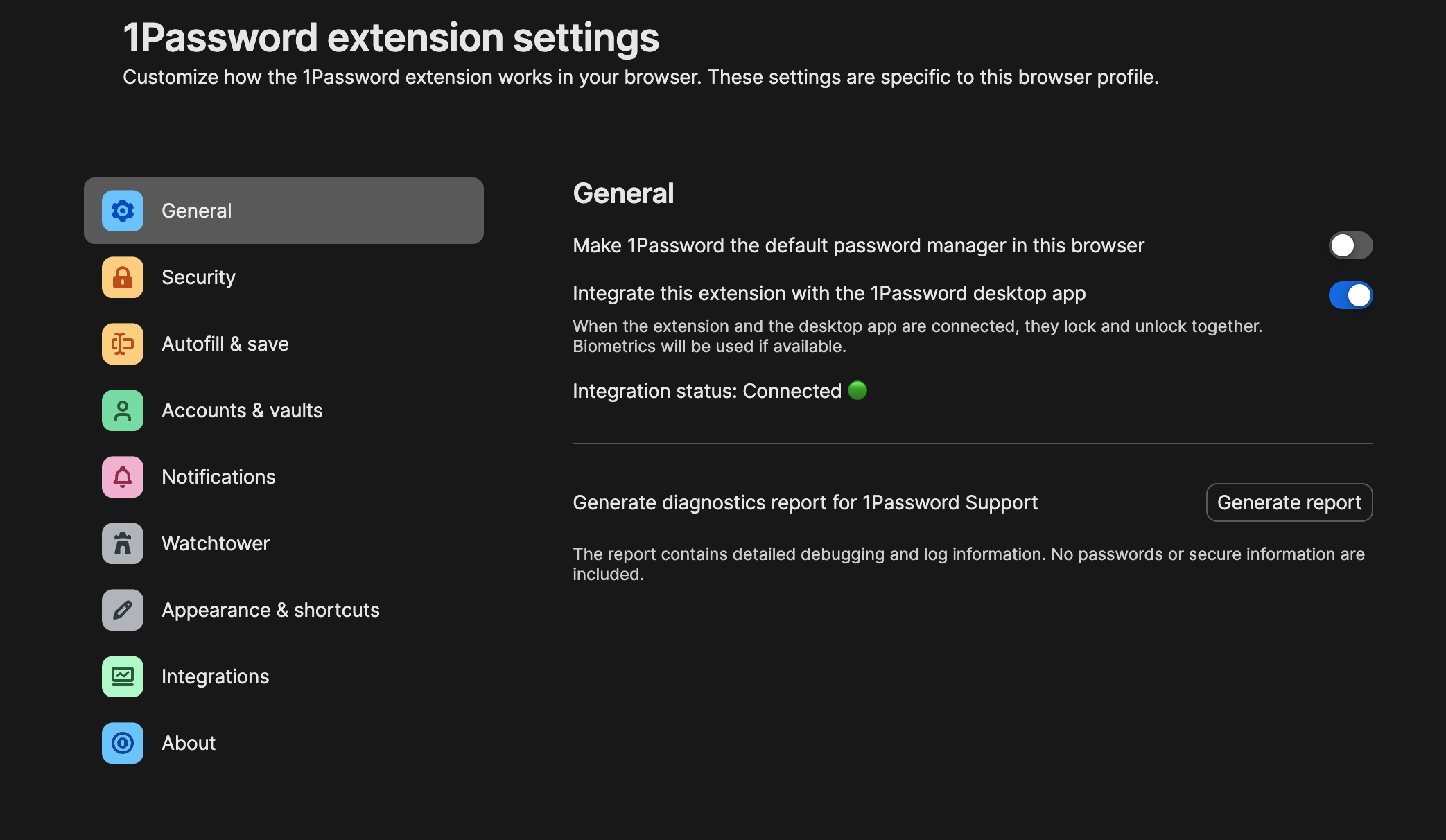The height and width of the screenshot is (840, 1446).
Task: Click the orange lock Security icon
Action: 123,277
